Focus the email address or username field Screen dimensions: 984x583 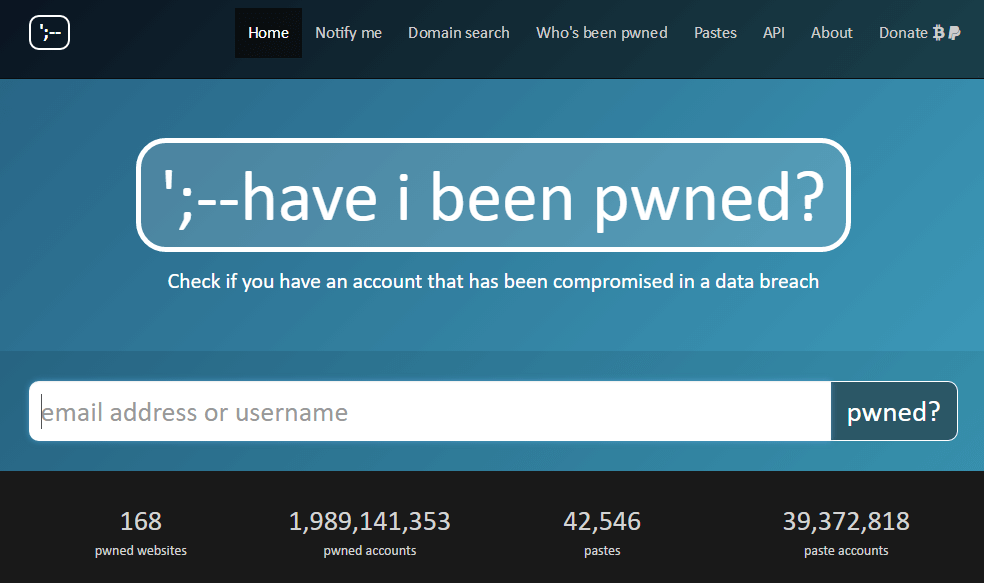[x=430, y=411]
